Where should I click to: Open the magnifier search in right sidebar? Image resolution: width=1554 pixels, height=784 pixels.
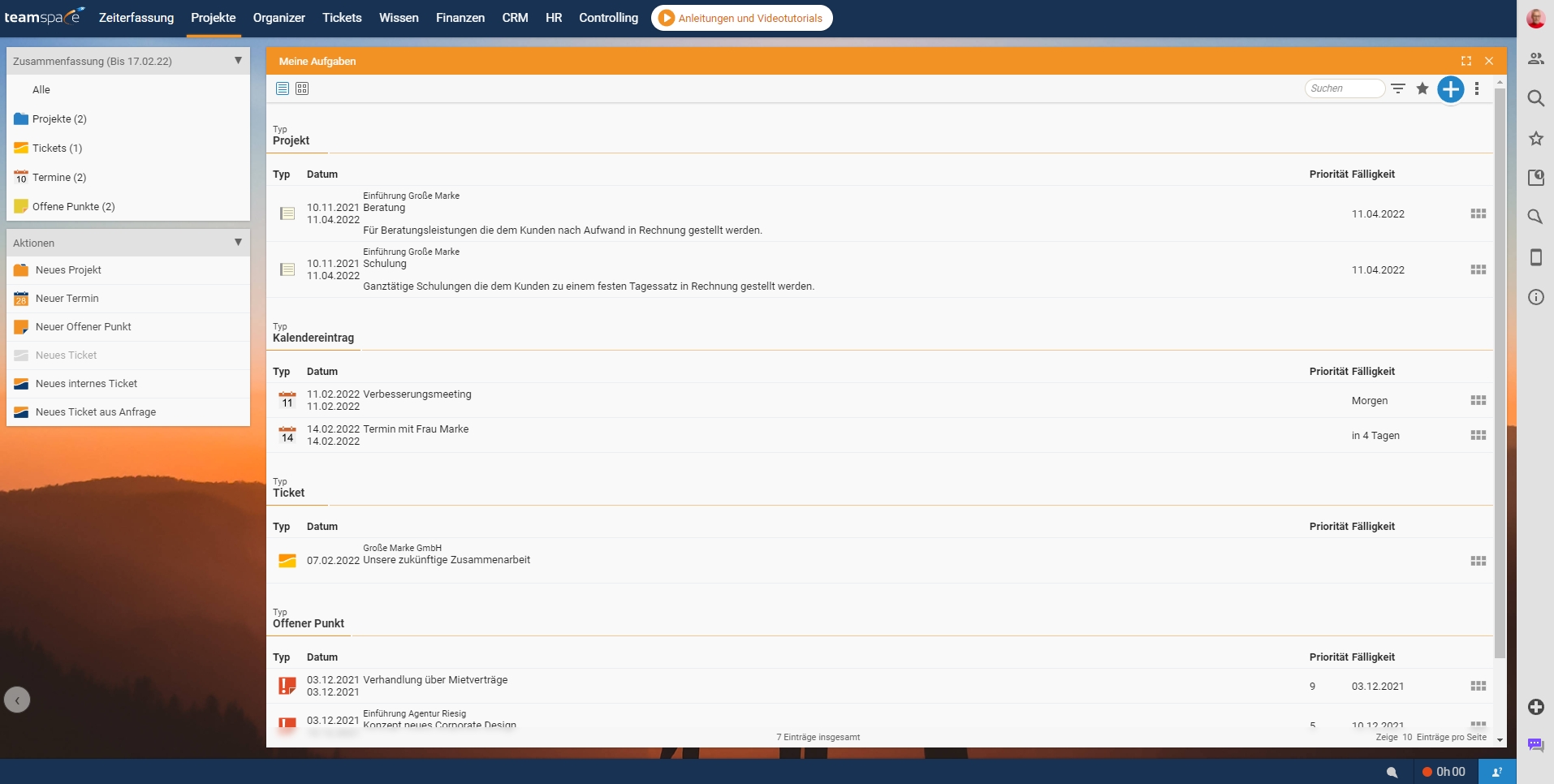[x=1535, y=98]
